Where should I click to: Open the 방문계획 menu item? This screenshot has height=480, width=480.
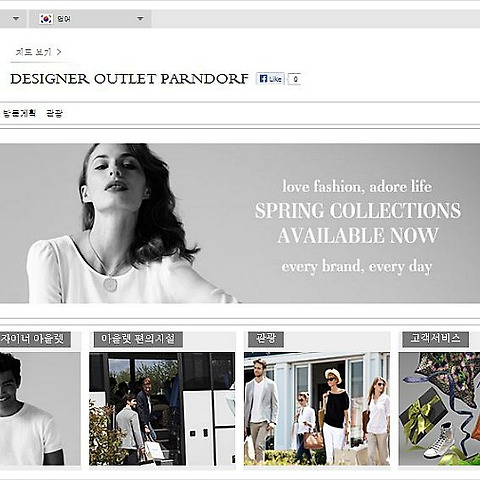pyautogui.click(x=19, y=113)
